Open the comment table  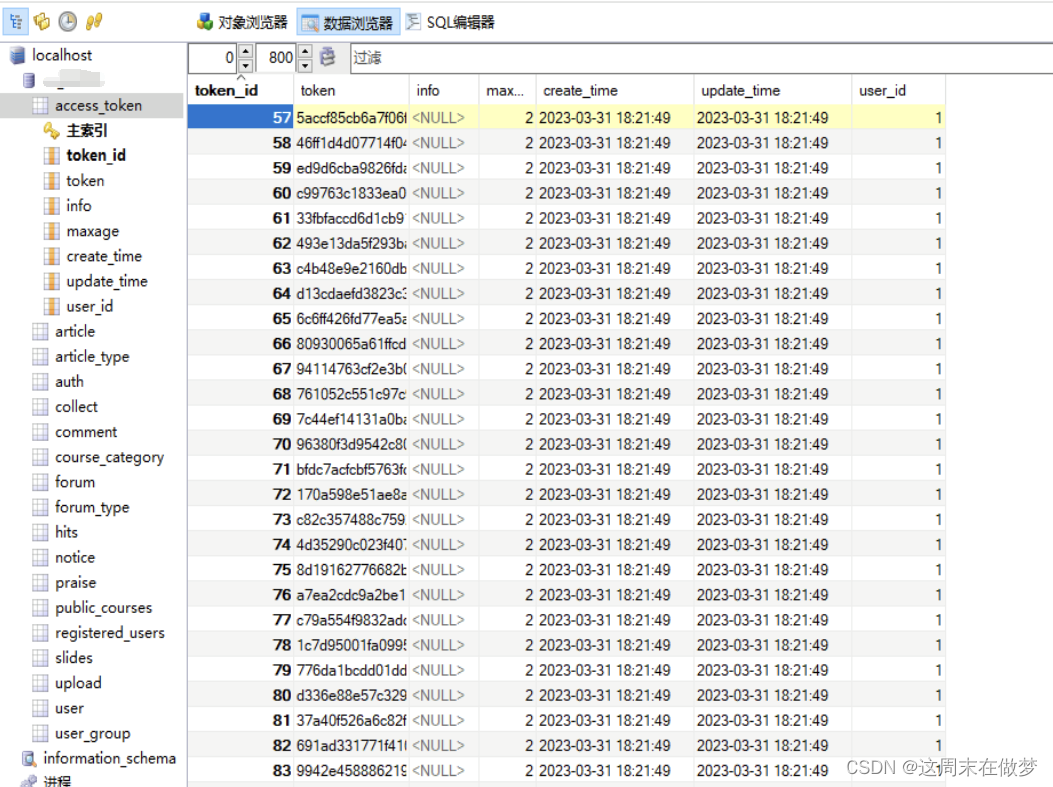point(86,432)
